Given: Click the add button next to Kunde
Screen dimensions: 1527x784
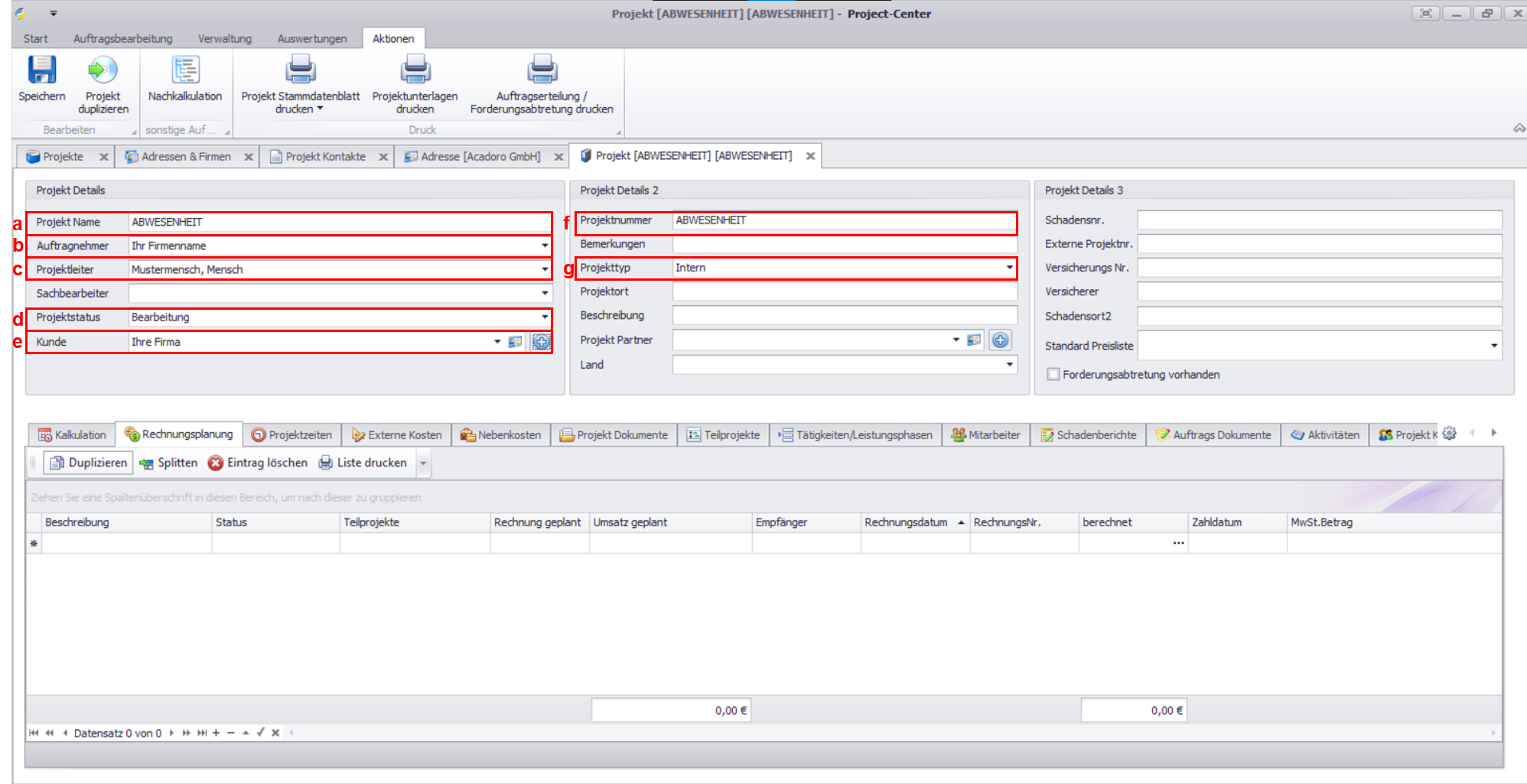Looking at the screenshot, I should point(541,342).
